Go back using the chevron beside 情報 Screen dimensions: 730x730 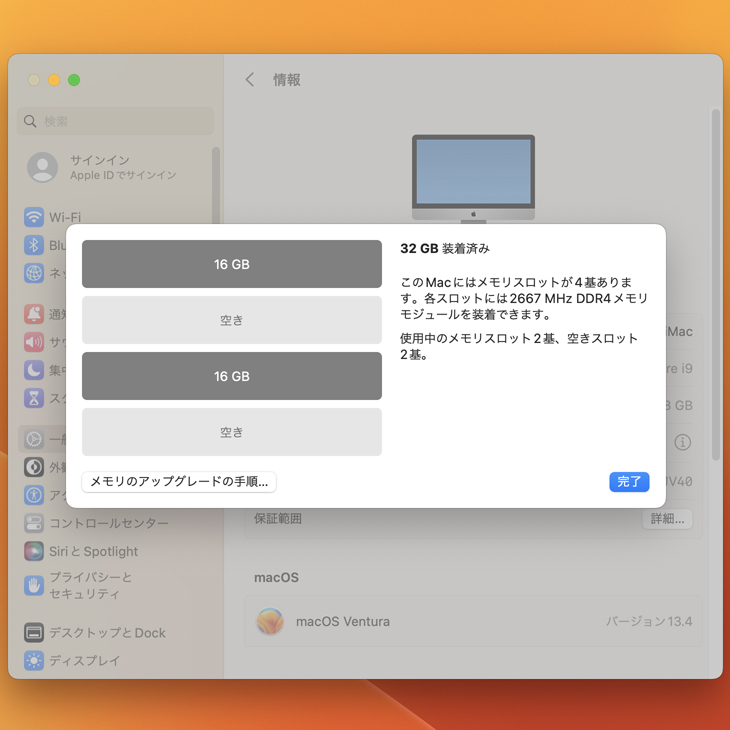250,80
